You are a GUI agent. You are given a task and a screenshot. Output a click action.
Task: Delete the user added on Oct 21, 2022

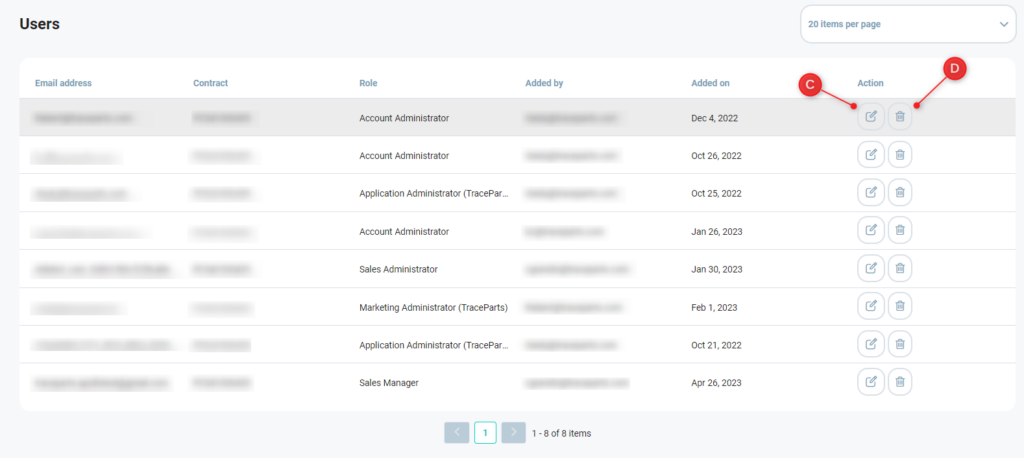(900, 344)
